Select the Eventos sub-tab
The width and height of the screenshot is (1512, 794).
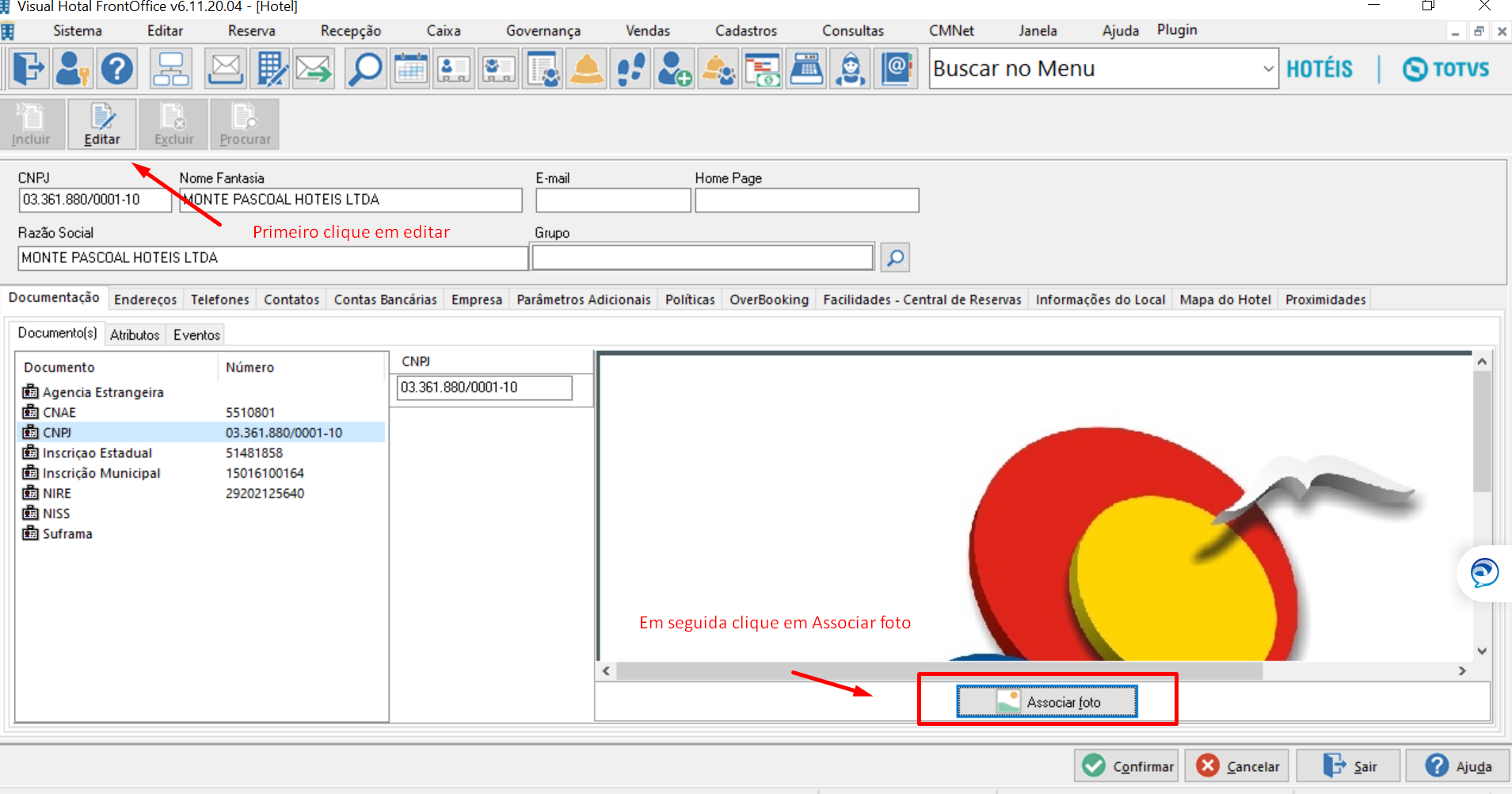(196, 334)
